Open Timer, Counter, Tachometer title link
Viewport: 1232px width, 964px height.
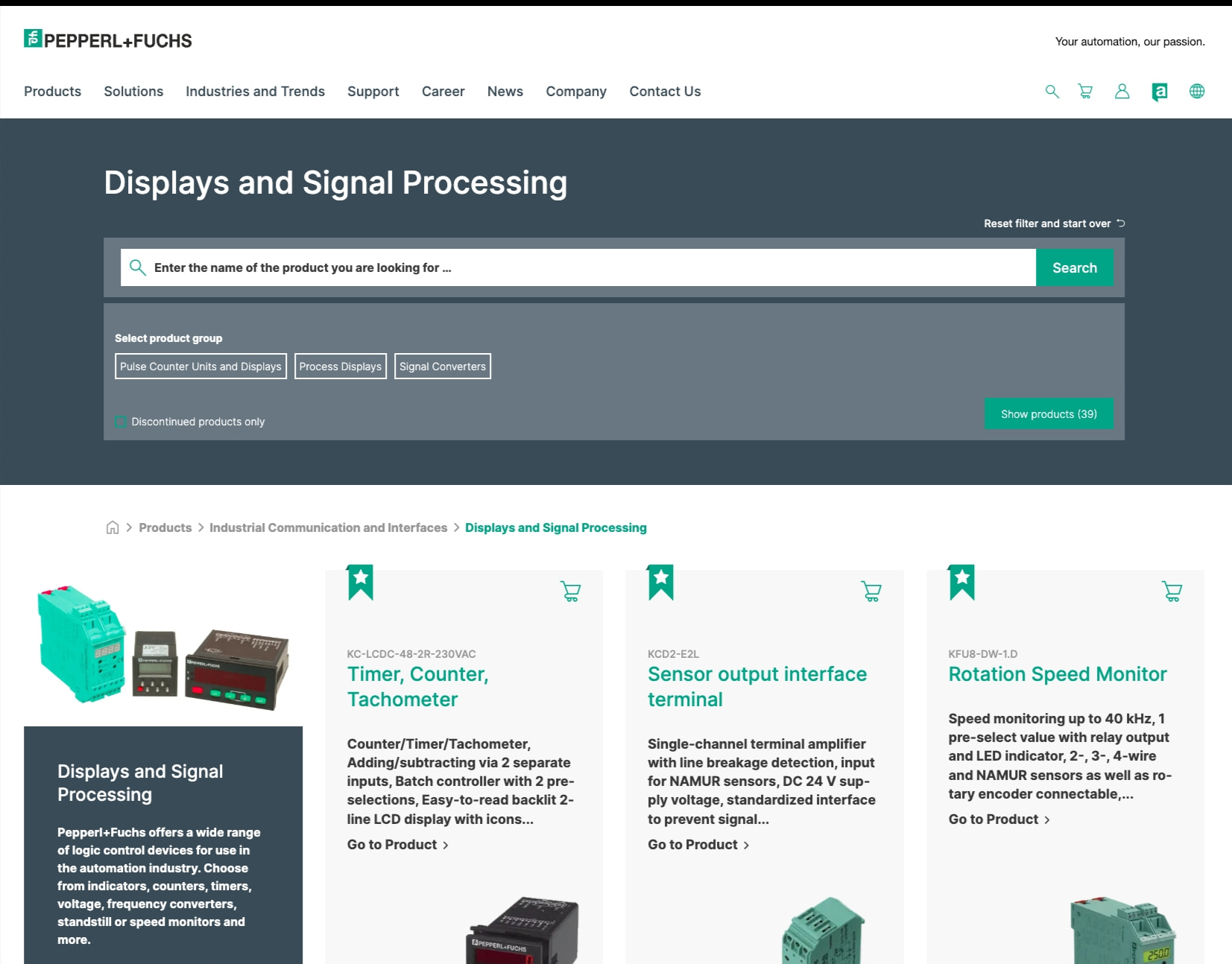[x=418, y=687]
